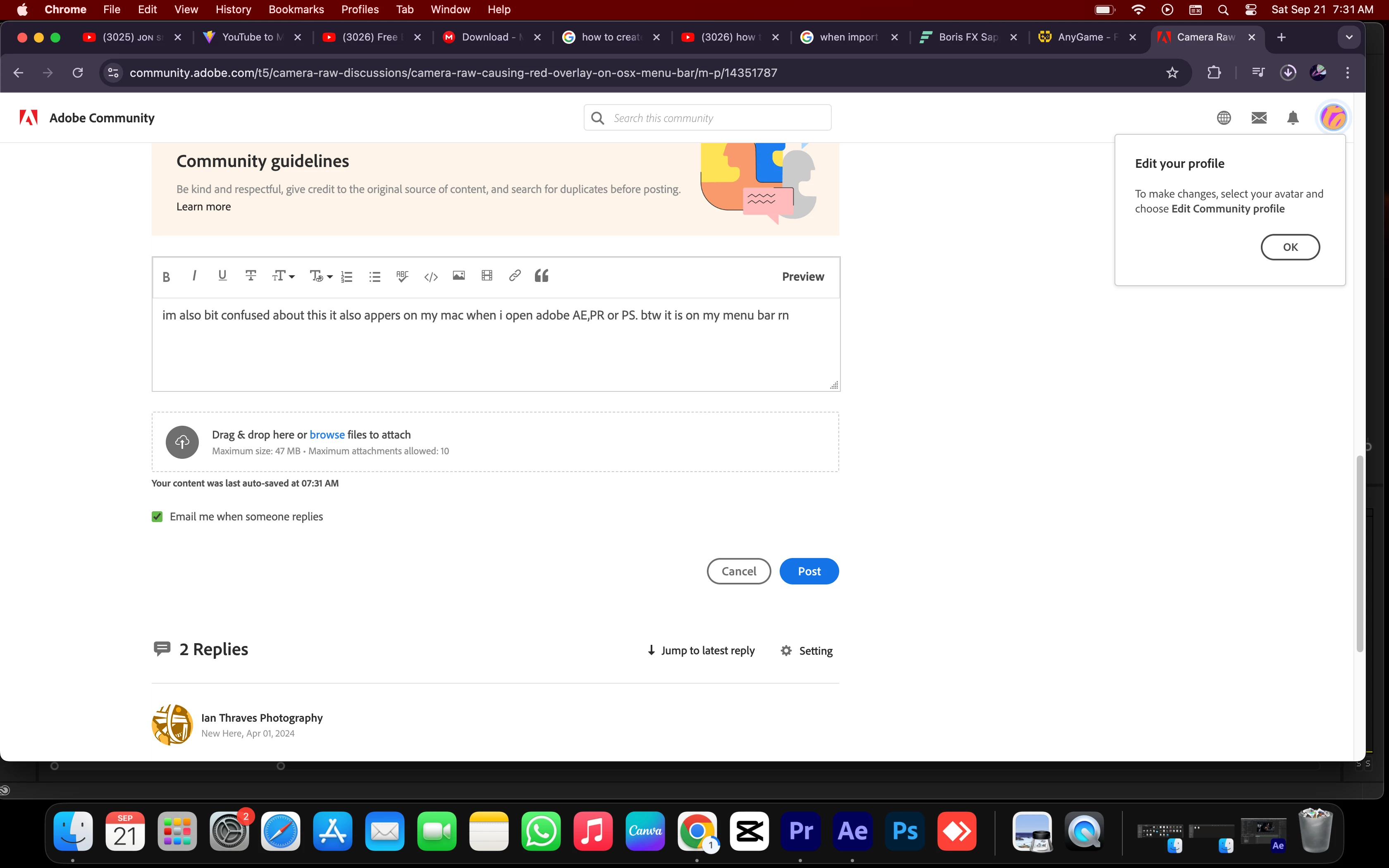Dismiss profile popup with OK
1389x868 pixels.
click(x=1290, y=247)
